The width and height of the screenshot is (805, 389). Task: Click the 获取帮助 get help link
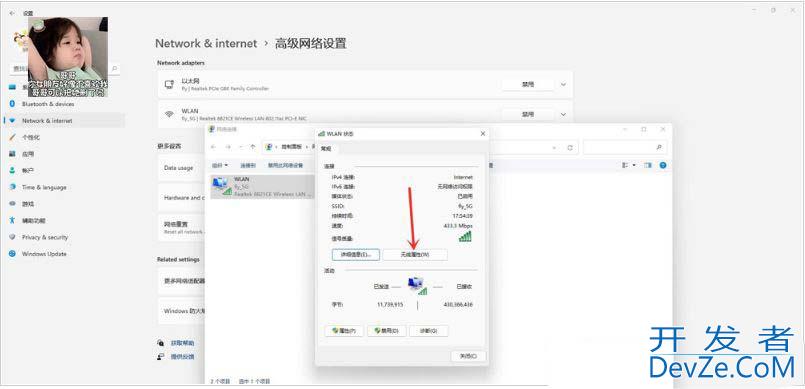[182, 343]
